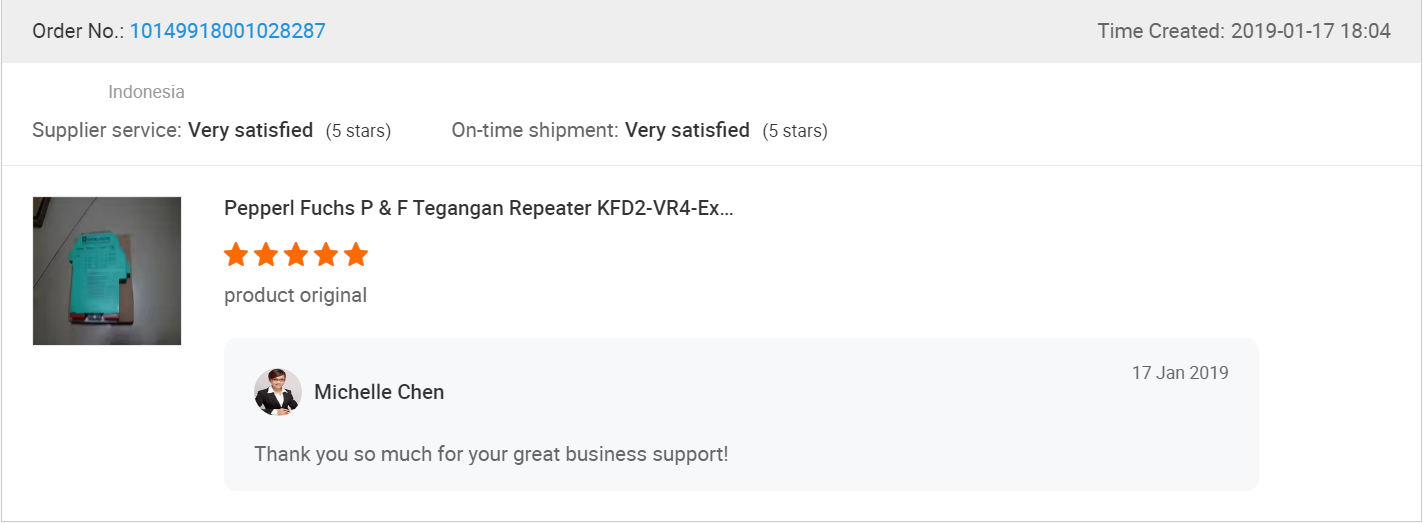Click the third orange rating star
Viewport: 1423px width, 523px height.
click(x=296, y=255)
